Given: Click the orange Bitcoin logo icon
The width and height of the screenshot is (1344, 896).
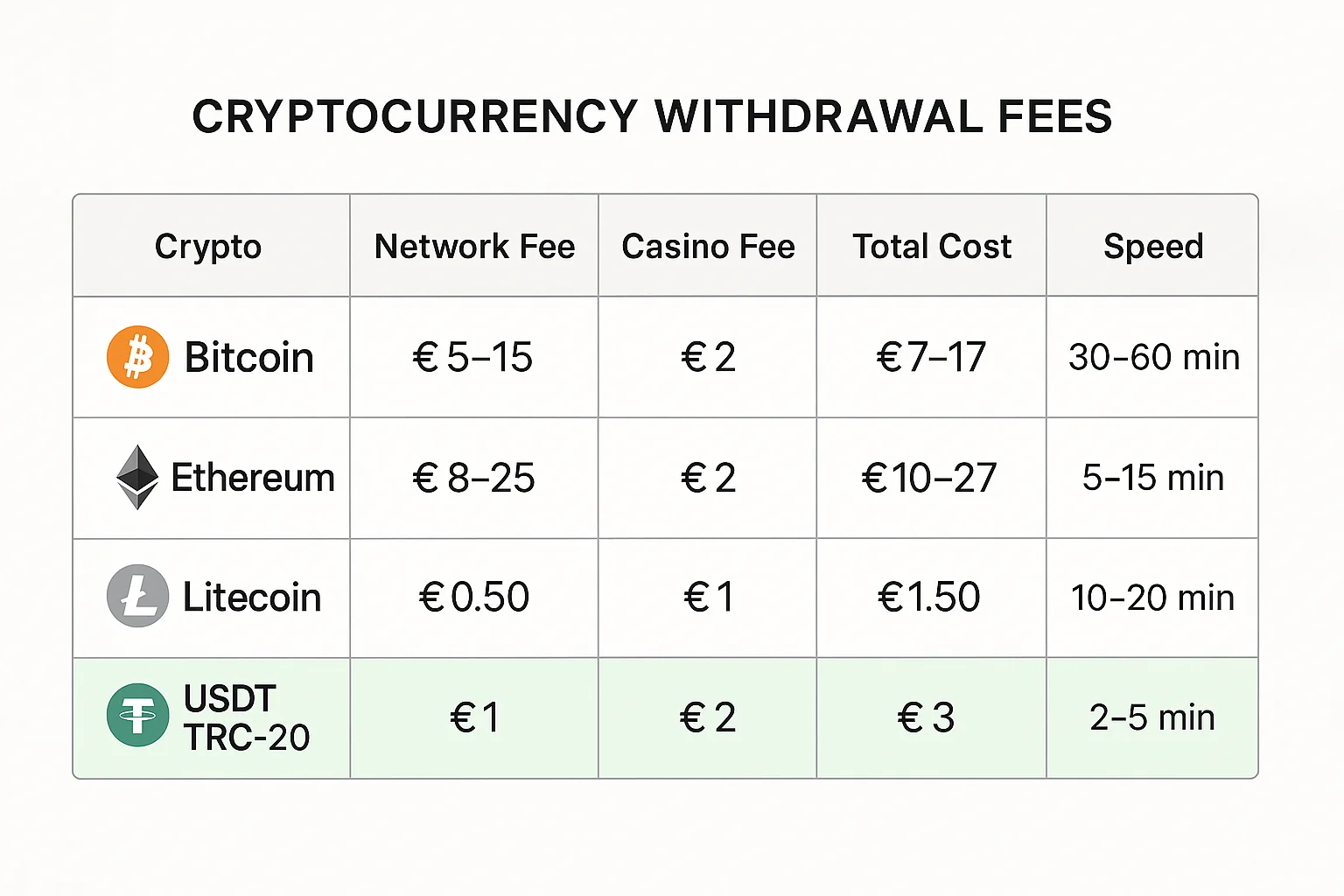Looking at the screenshot, I should [137, 357].
